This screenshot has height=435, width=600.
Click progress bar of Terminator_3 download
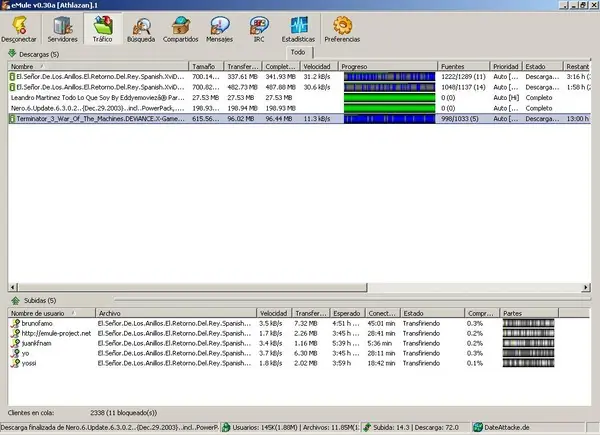[x=389, y=119]
